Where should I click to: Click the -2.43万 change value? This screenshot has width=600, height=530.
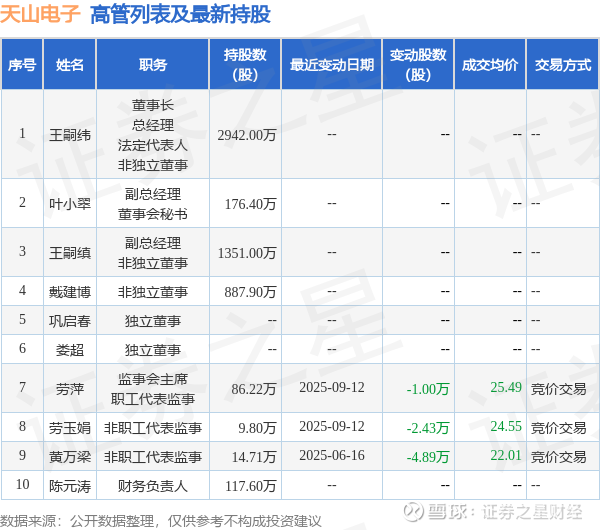pos(428,428)
